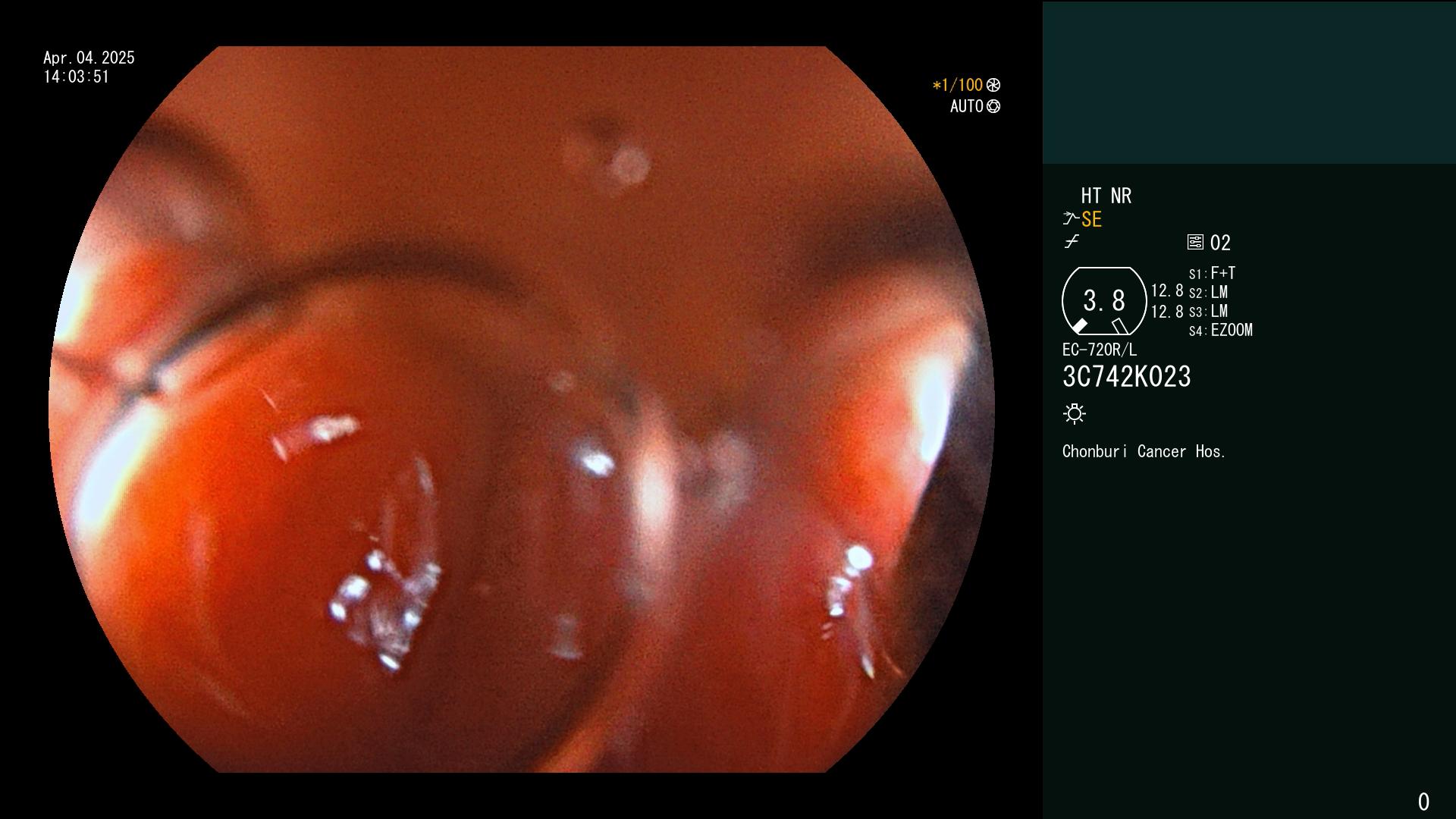The width and height of the screenshot is (1456, 819).
Task: Click the filled channel marker in scope diagram
Action: [1079, 326]
